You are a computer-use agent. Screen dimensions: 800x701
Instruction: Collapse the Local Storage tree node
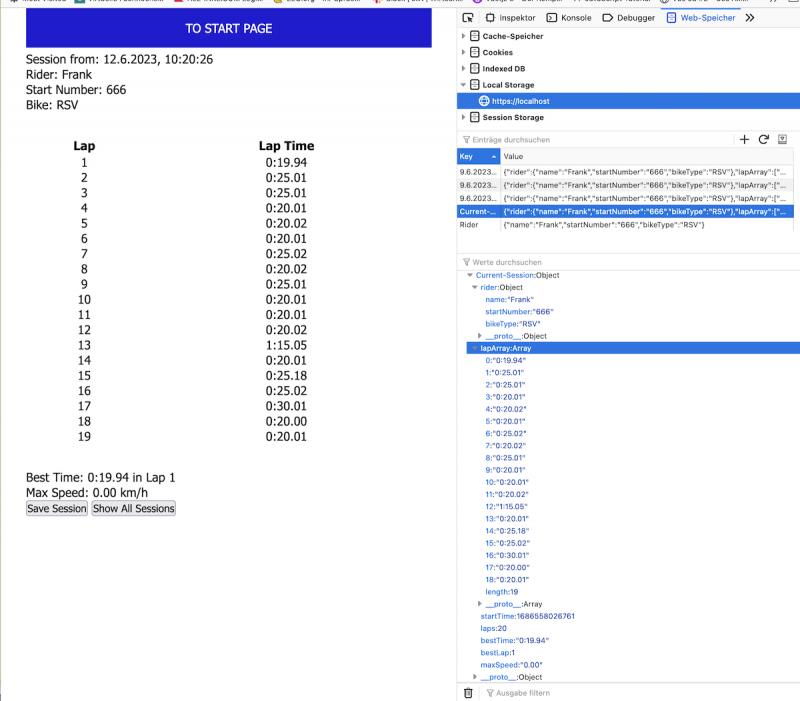pyautogui.click(x=463, y=85)
